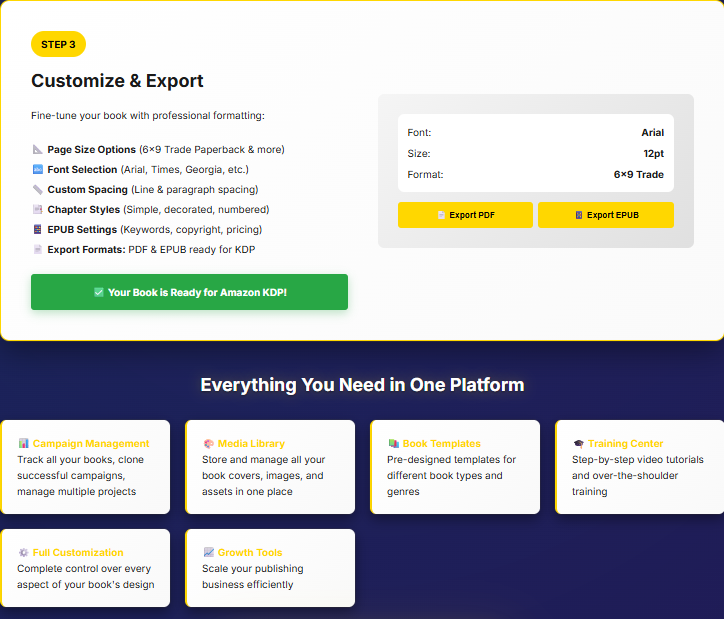
Task: Click the Page Size Options text
Action: coord(91,150)
